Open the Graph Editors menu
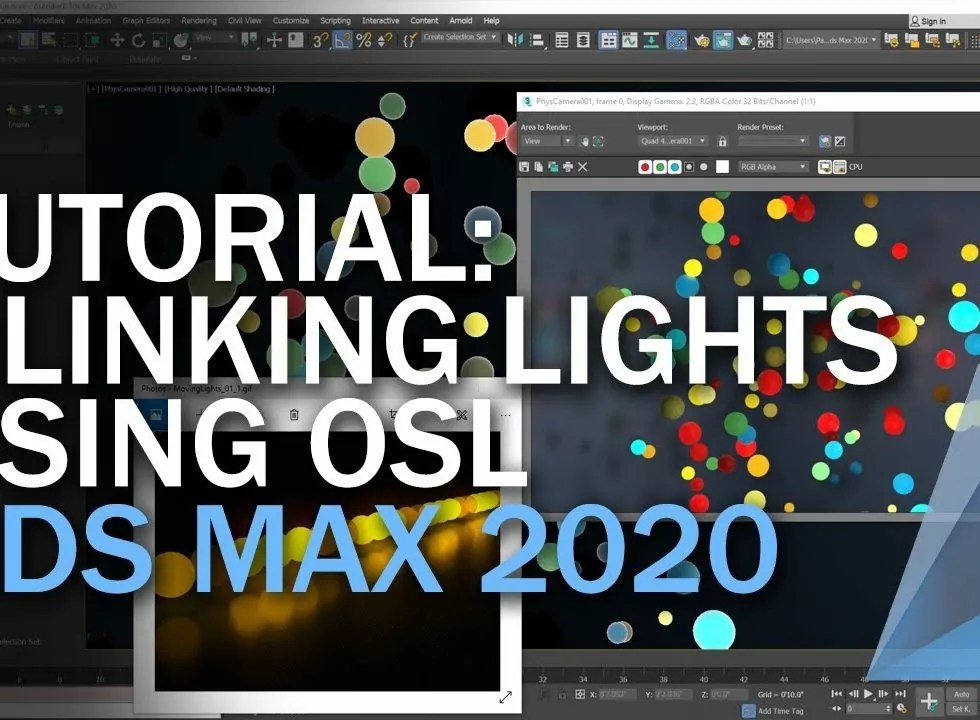980x720 pixels. tap(146, 21)
